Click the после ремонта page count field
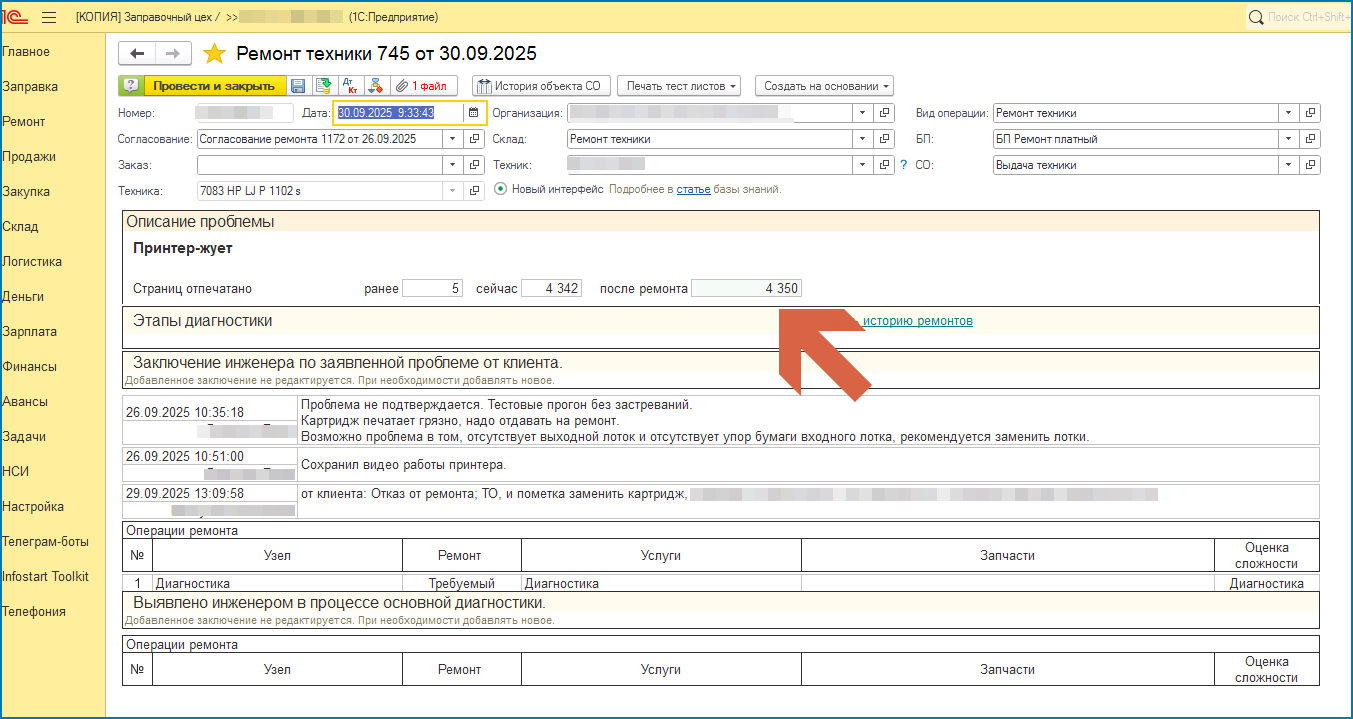 (x=746, y=289)
